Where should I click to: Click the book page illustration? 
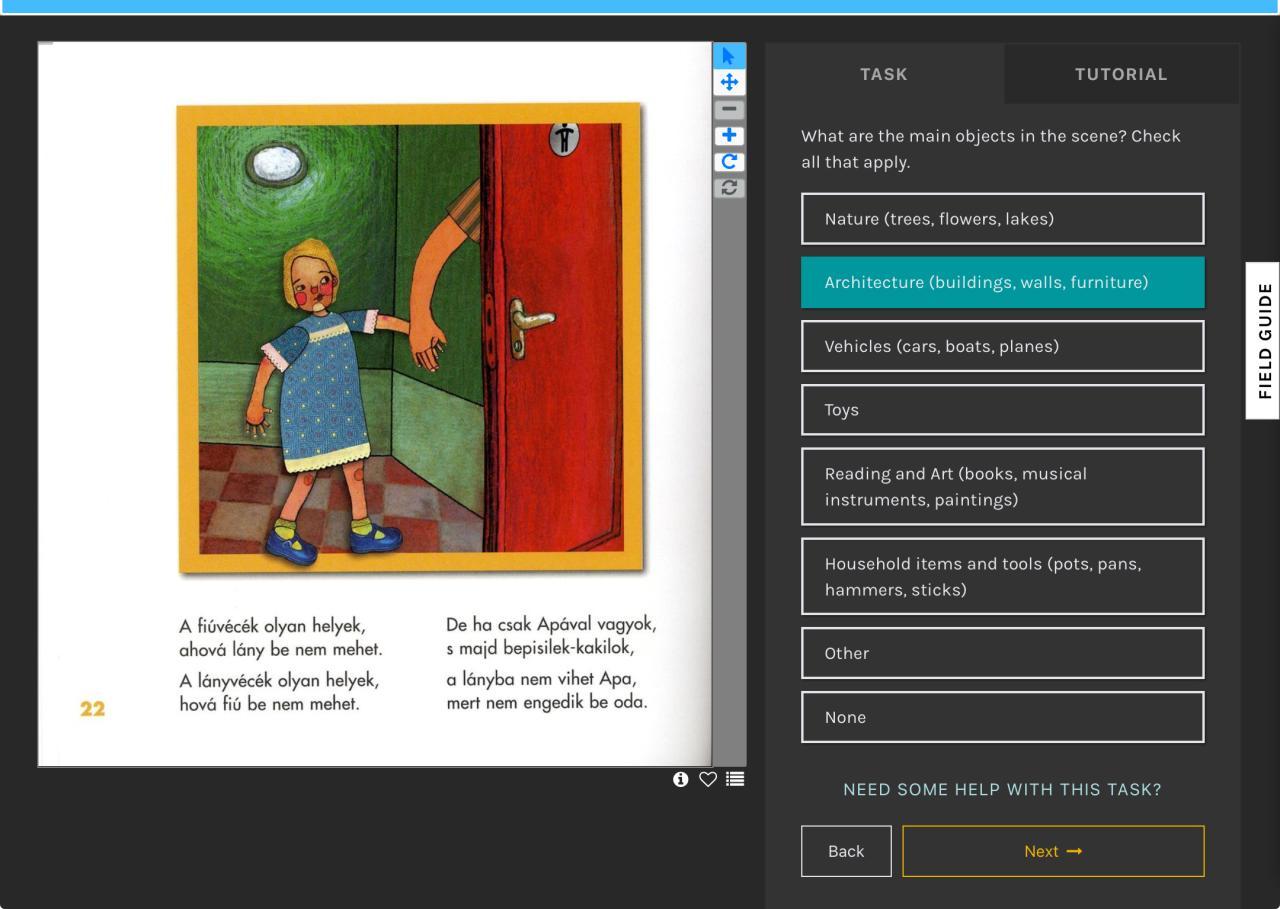tap(410, 338)
